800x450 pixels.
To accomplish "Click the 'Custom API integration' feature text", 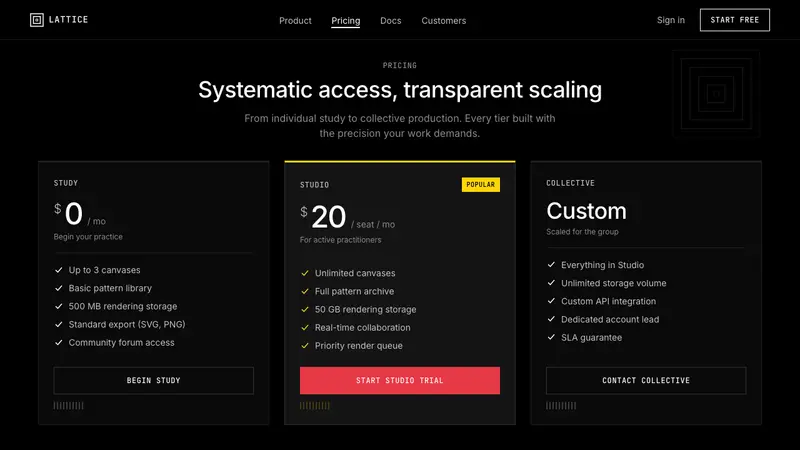I will (609, 301).
